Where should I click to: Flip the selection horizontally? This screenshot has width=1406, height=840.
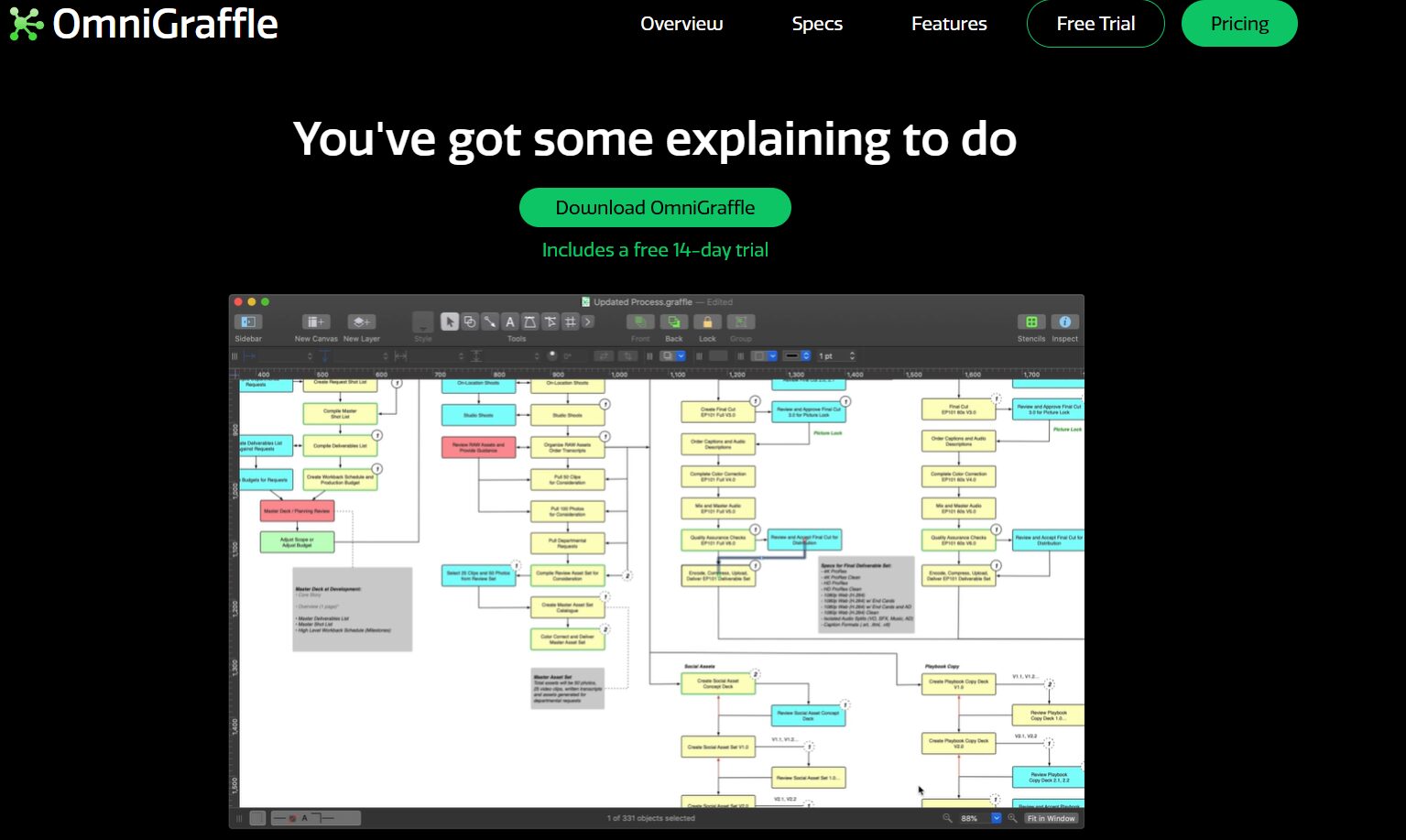(x=603, y=356)
